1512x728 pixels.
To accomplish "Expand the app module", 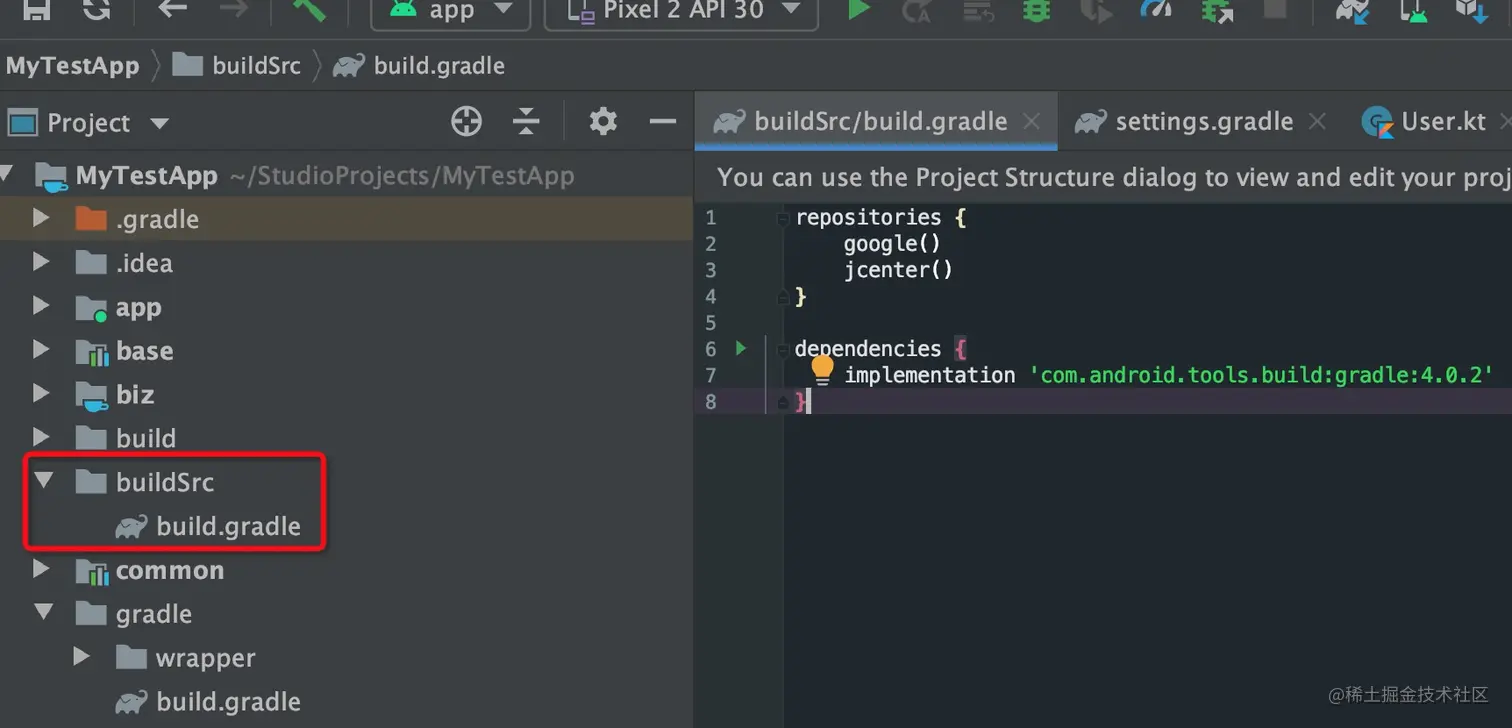I will tap(41, 306).
